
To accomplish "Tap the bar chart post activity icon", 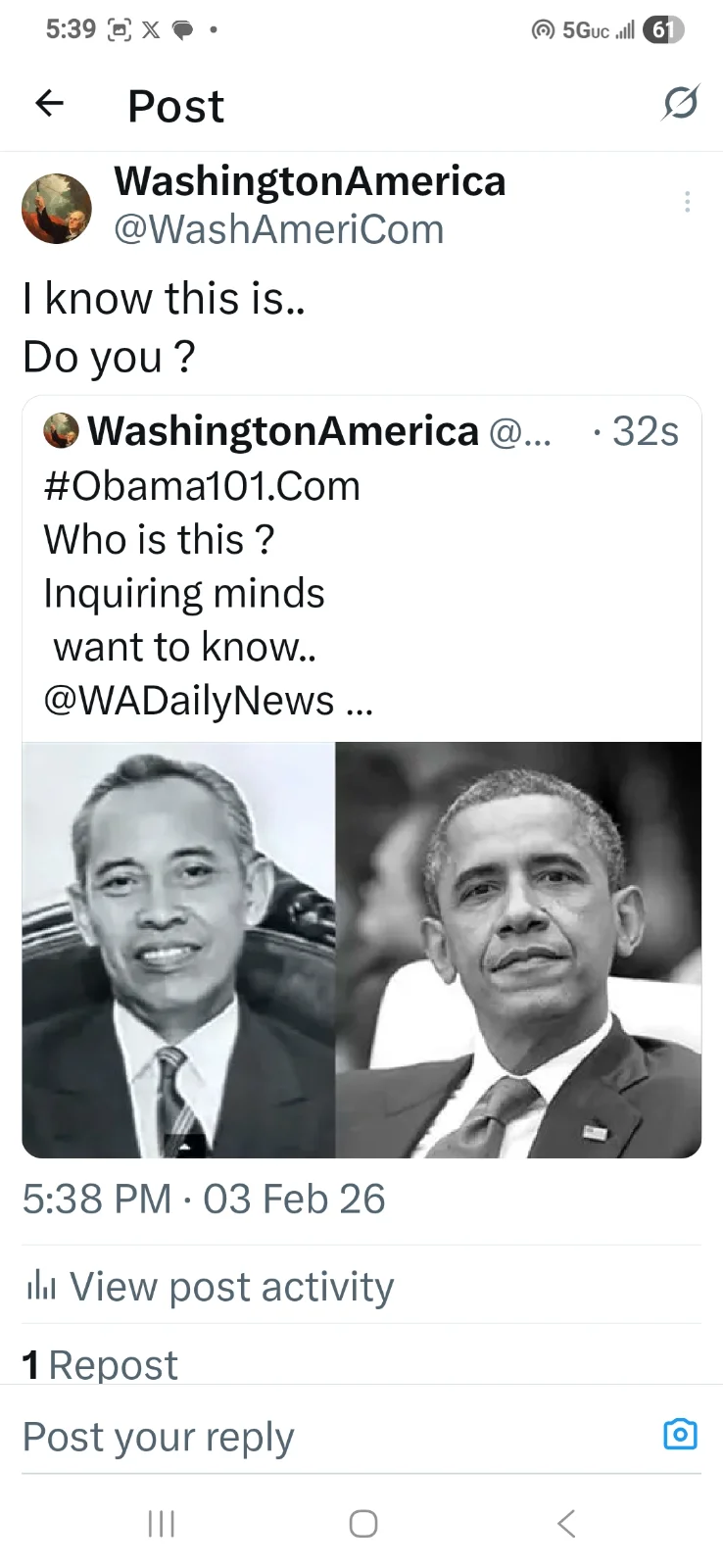I will coord(41,1286).
